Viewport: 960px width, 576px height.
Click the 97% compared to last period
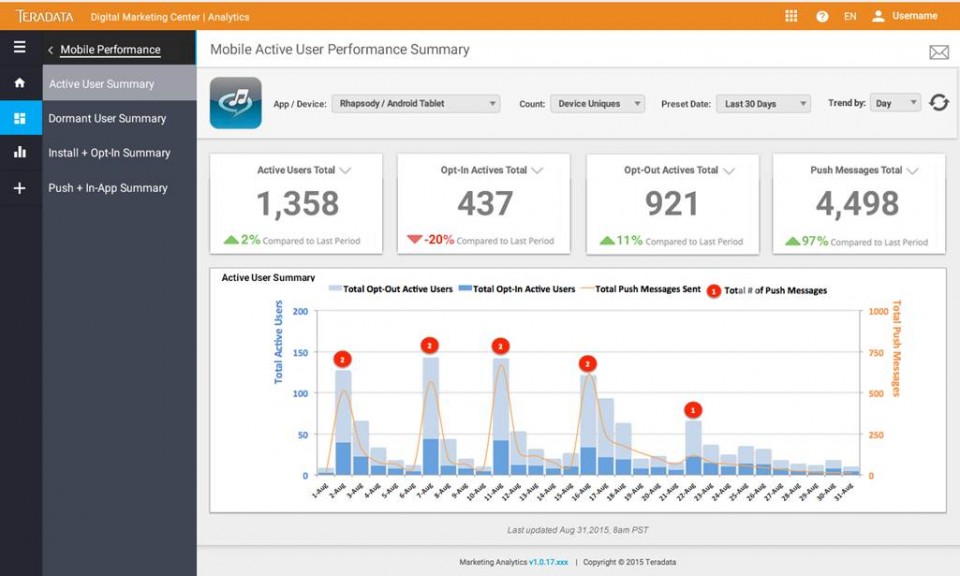point(857,241)
